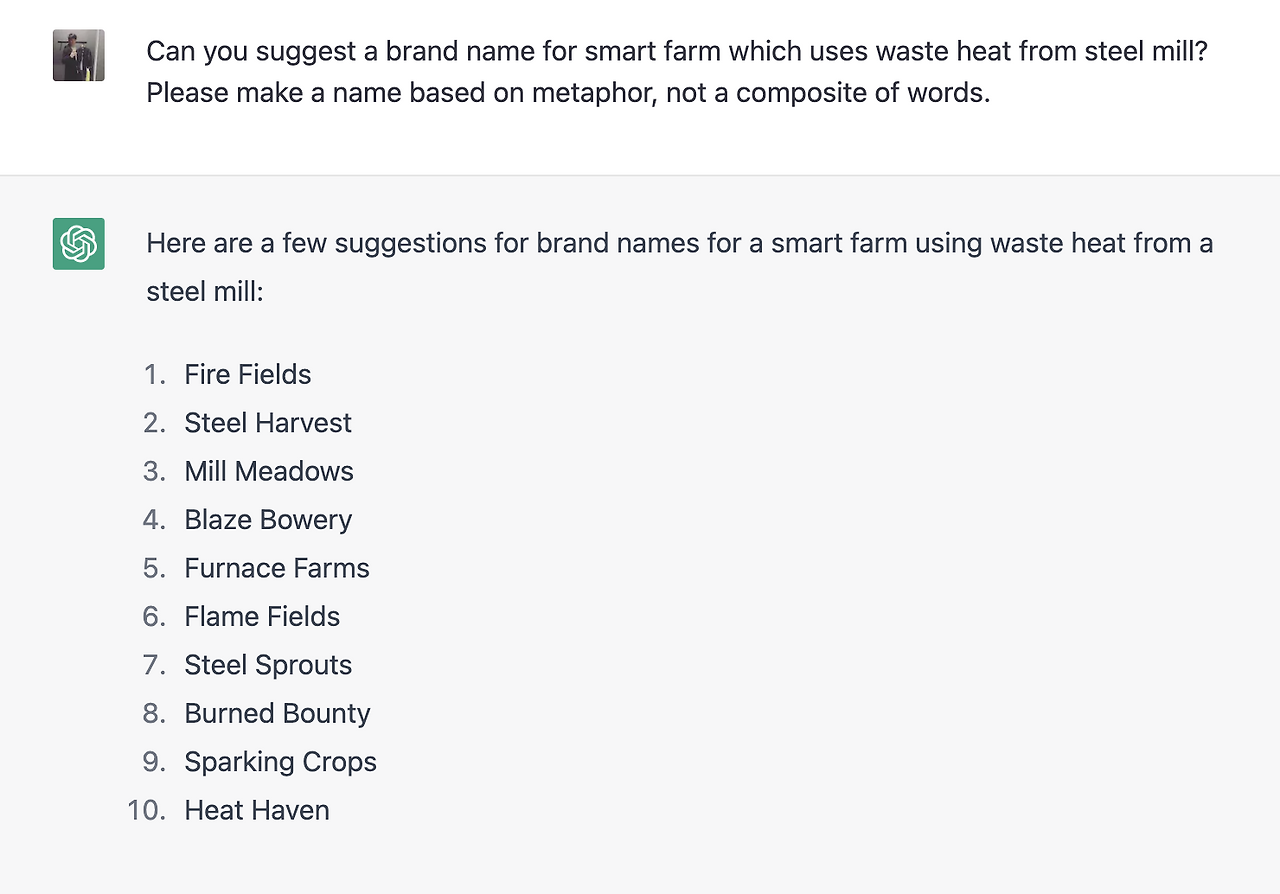Click the list number 5 marker

(x=153, y=568)
